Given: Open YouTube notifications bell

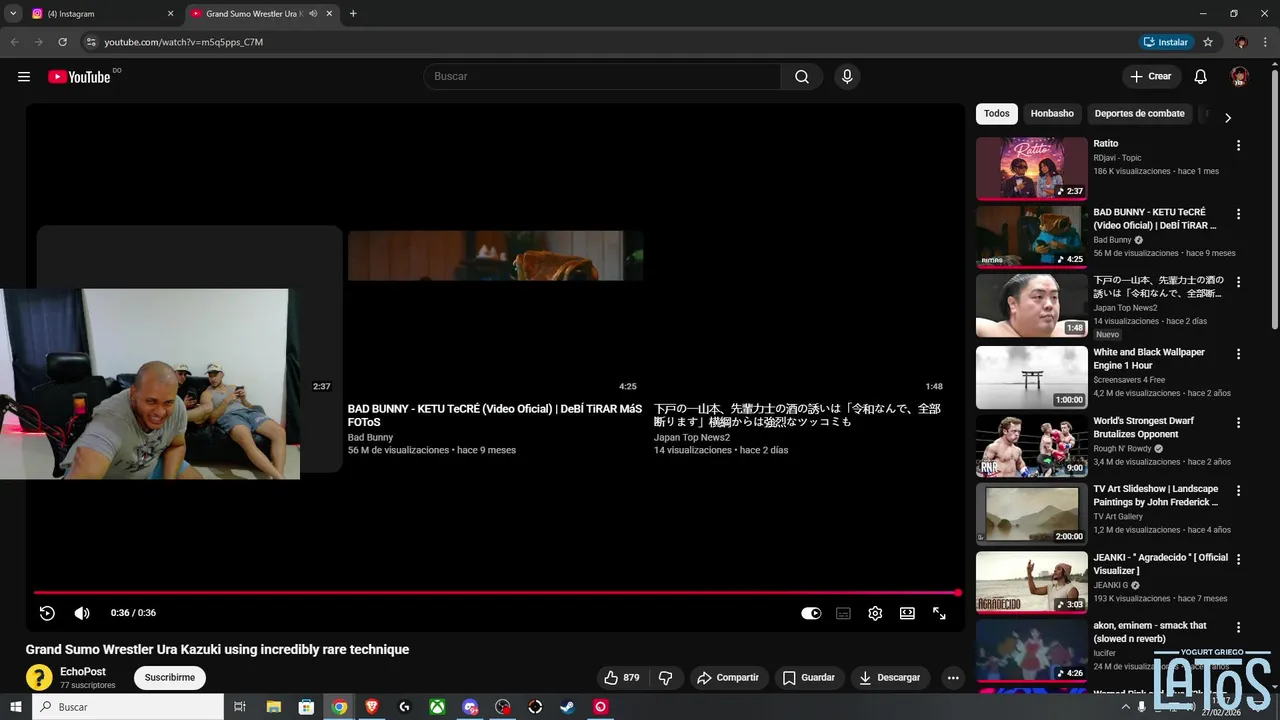Looking at the screenshot, I should tap(1201, 77).
